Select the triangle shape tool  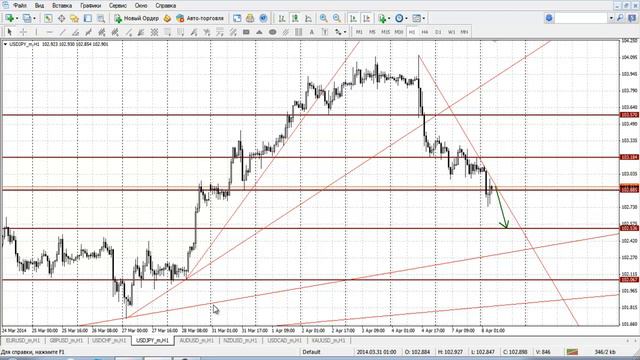[x=259, y=32]
